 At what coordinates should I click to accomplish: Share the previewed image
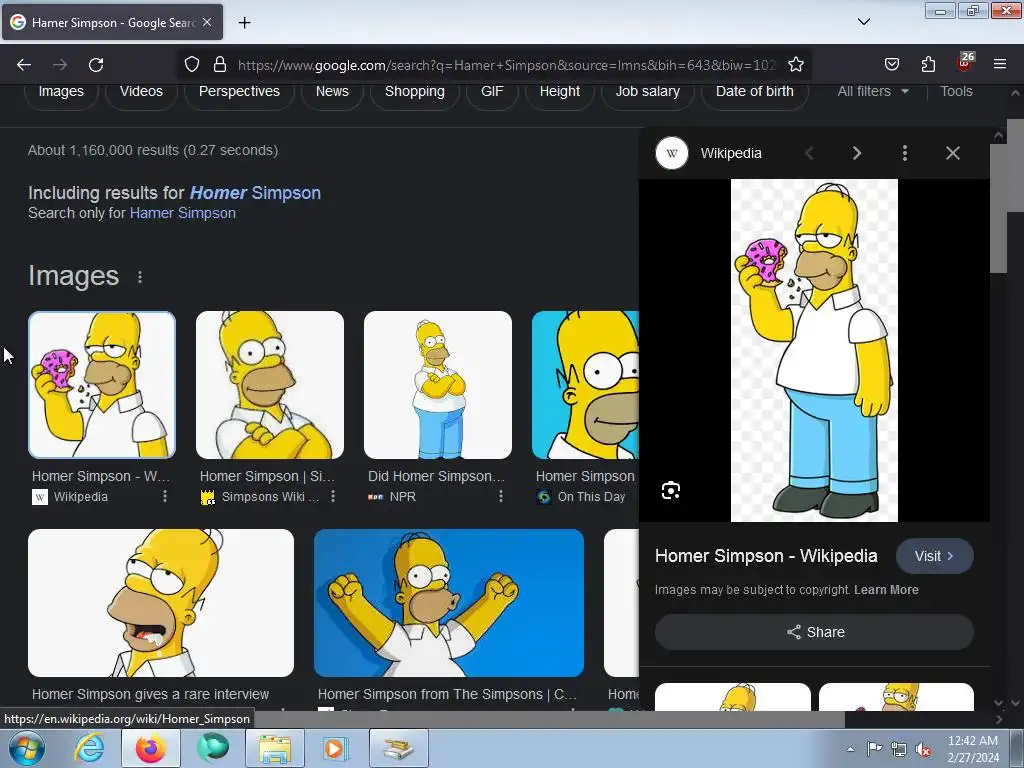click(x=814, y=632)
